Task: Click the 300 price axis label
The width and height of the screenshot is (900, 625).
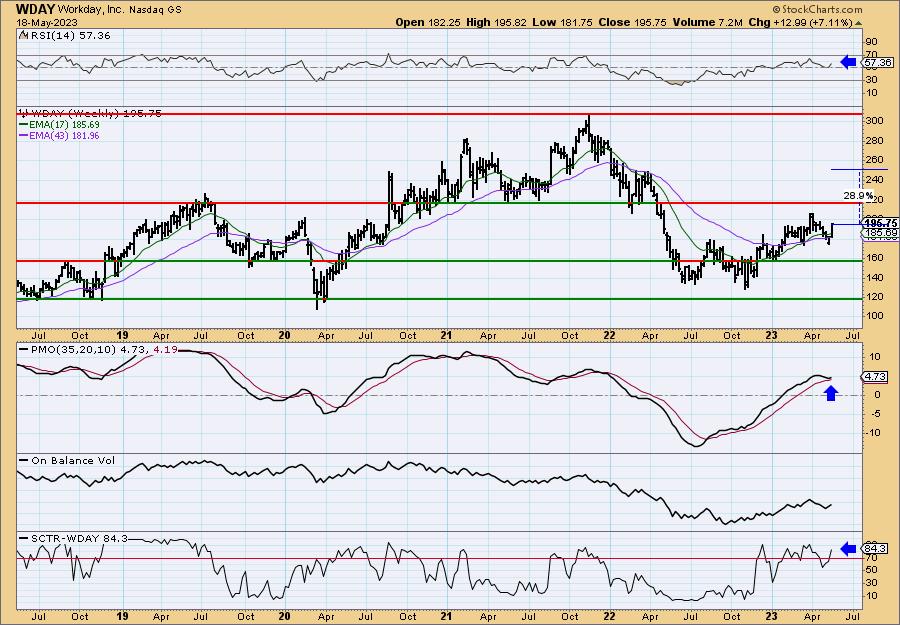Action: click(x=876, y=121)
